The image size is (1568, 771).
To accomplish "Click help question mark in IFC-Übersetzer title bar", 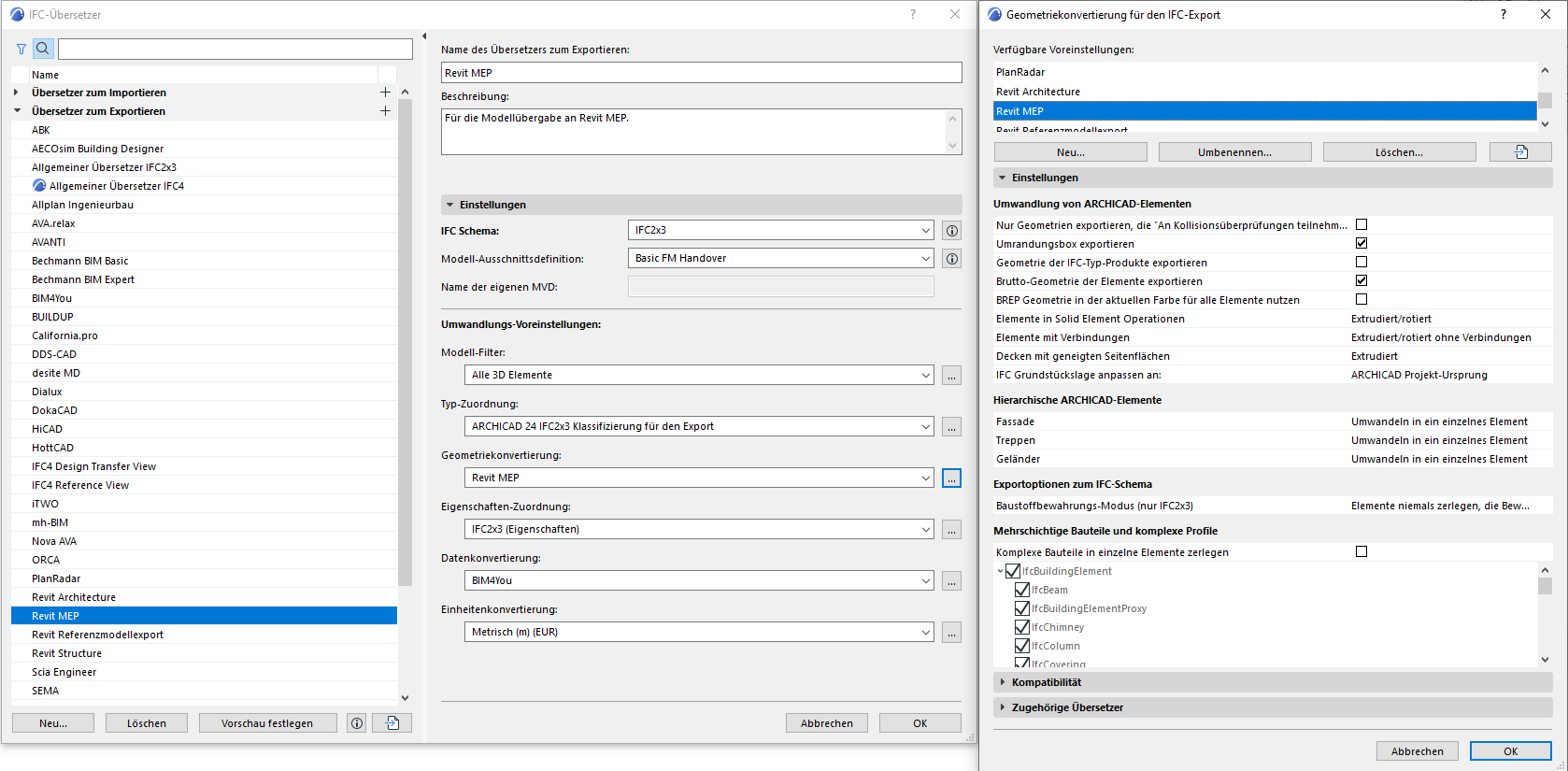I will pyautogui.click(x=913, y=14).
